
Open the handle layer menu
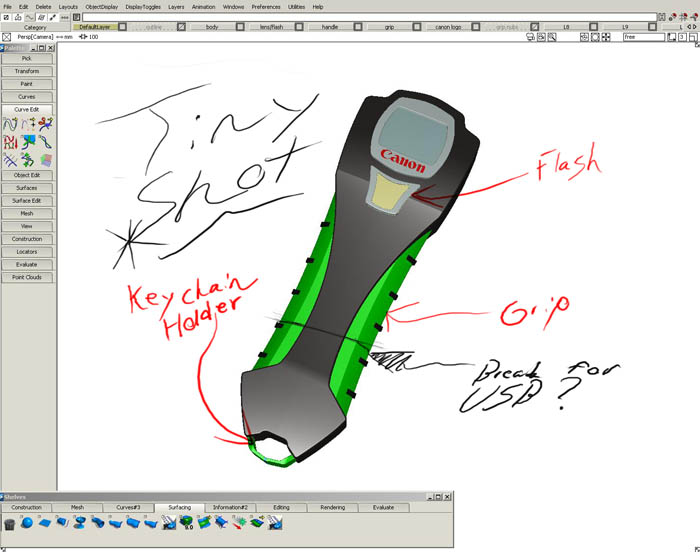[330, 27]
